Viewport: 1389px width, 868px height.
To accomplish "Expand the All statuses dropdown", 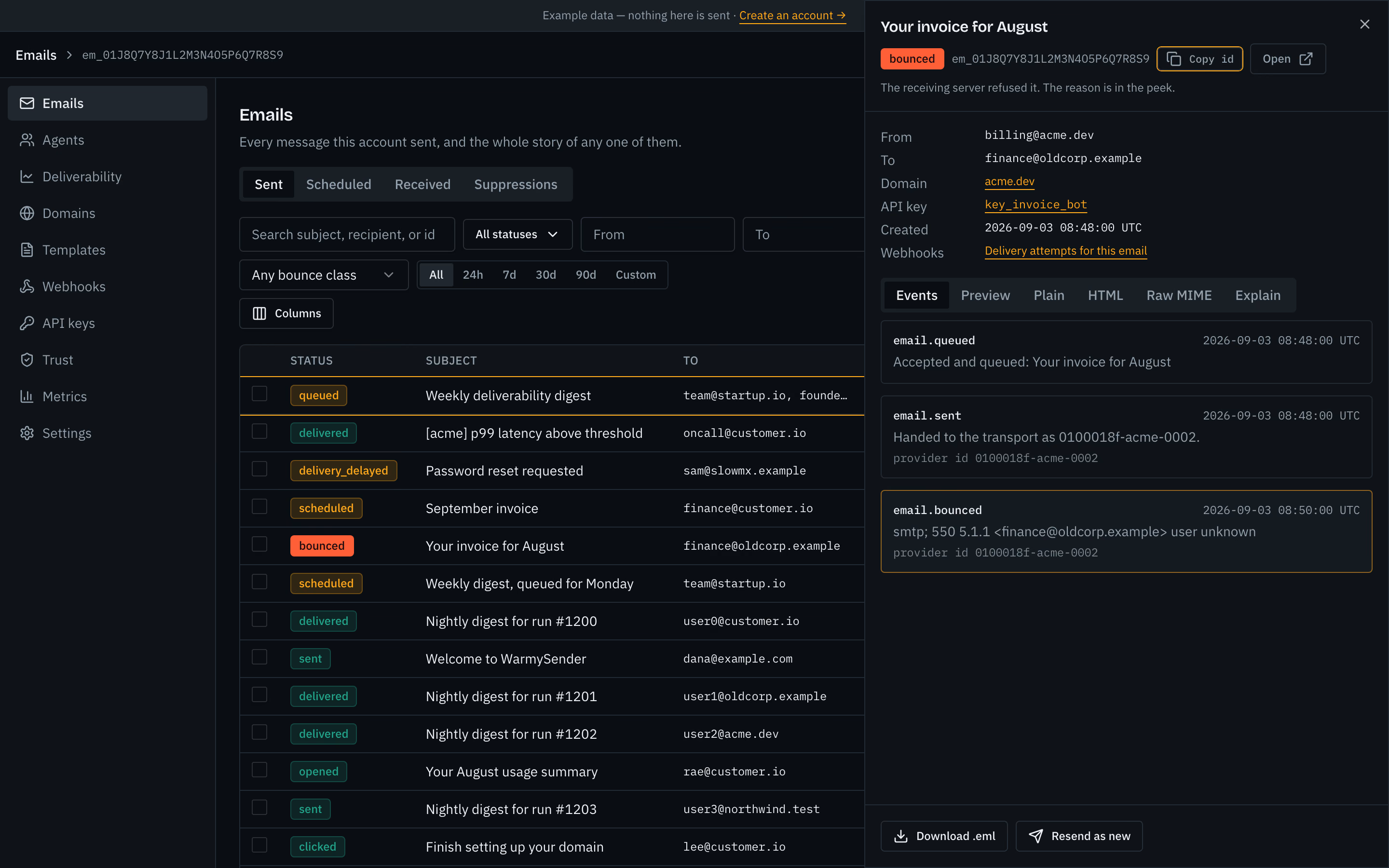I will tap(517, 234).
